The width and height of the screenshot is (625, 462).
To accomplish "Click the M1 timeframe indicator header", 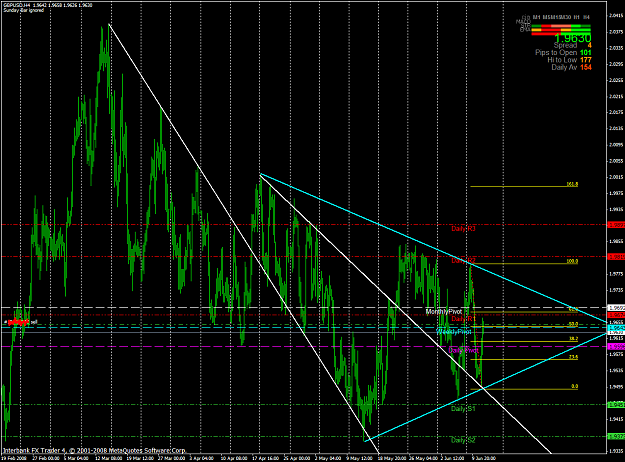I will coord(536,17).
